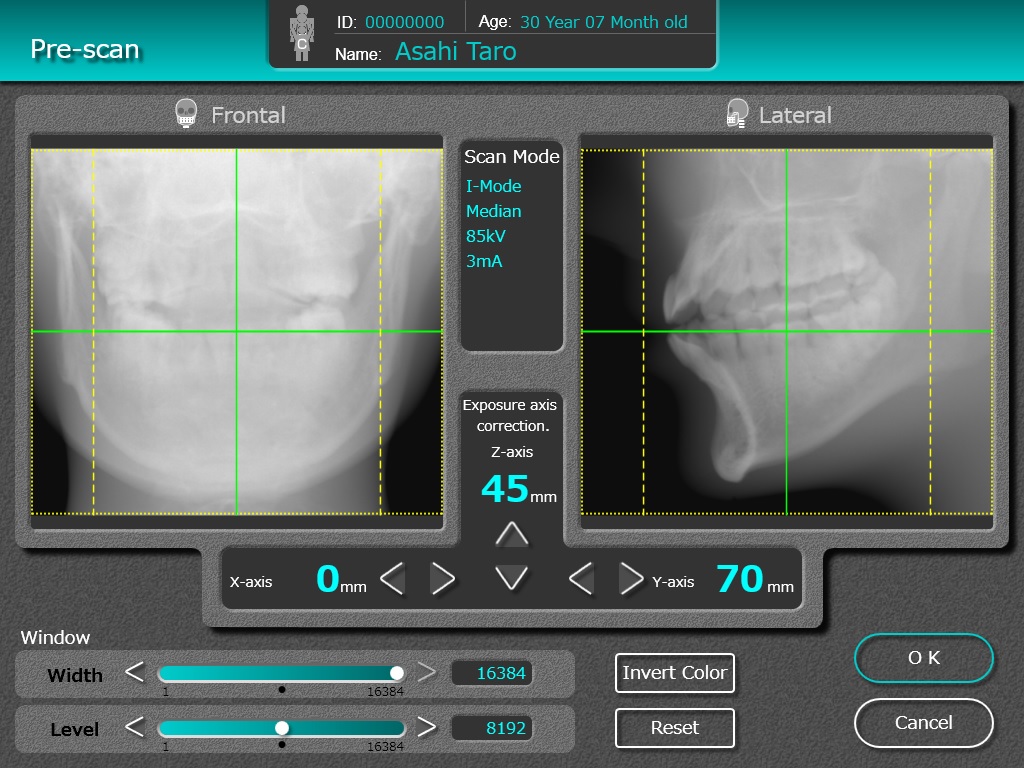Screen dimensions: 1024x768
Task: Click the lateral skull icon
Action: pos(737,114)
